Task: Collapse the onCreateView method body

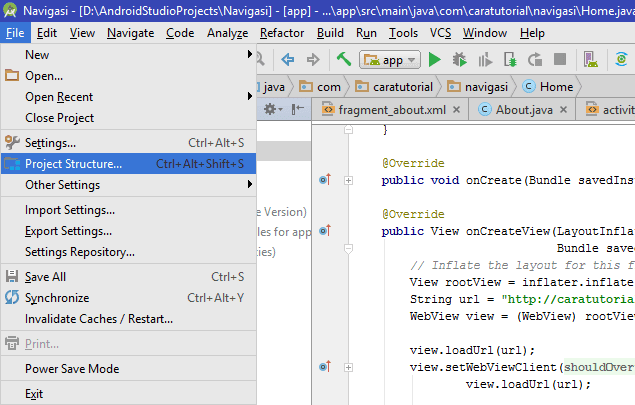Action: [348, 248]
